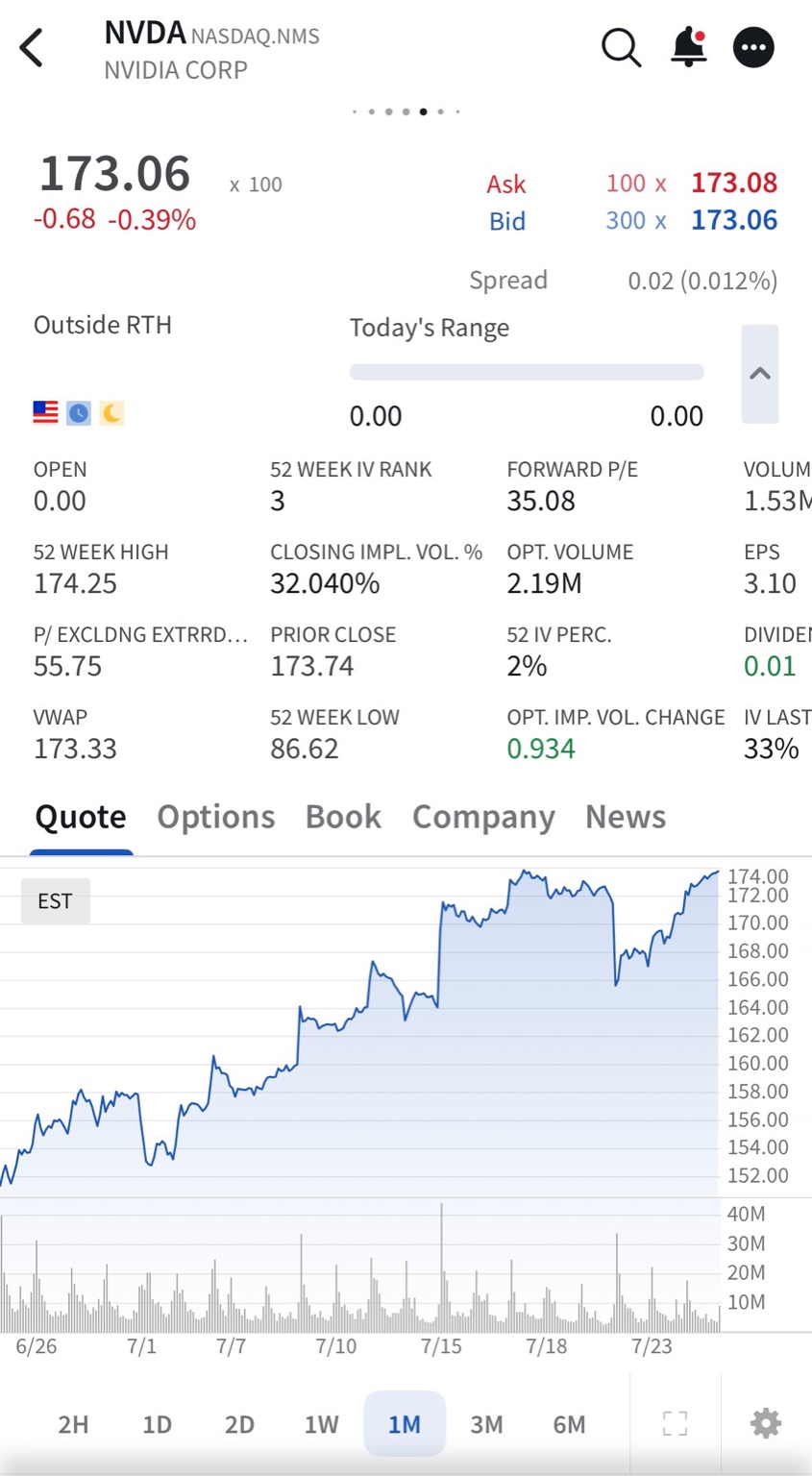Select 1D chart timeframe

pyautogui.click(x=157, y=1424)
